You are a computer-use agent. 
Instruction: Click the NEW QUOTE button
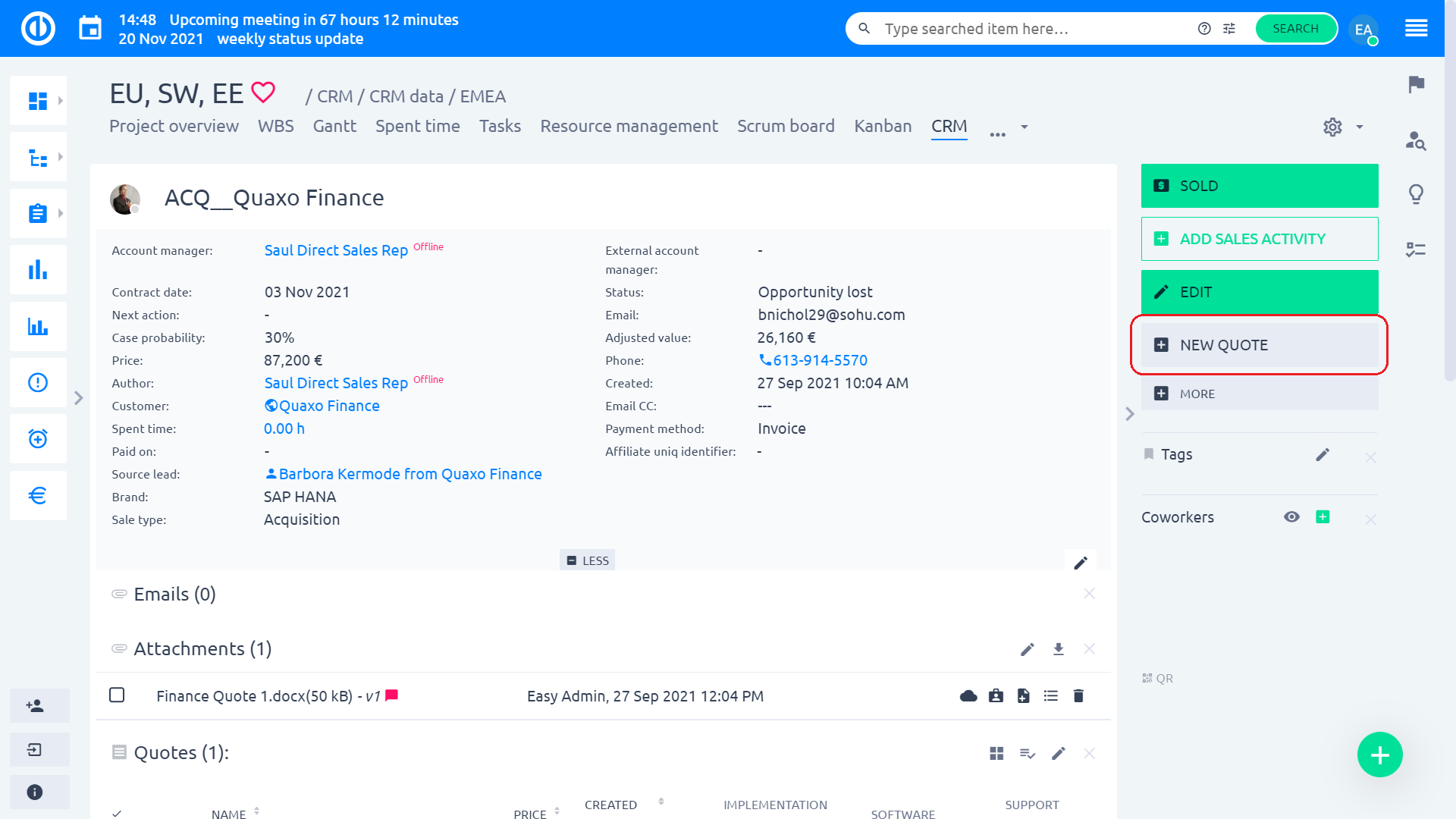1259,345
